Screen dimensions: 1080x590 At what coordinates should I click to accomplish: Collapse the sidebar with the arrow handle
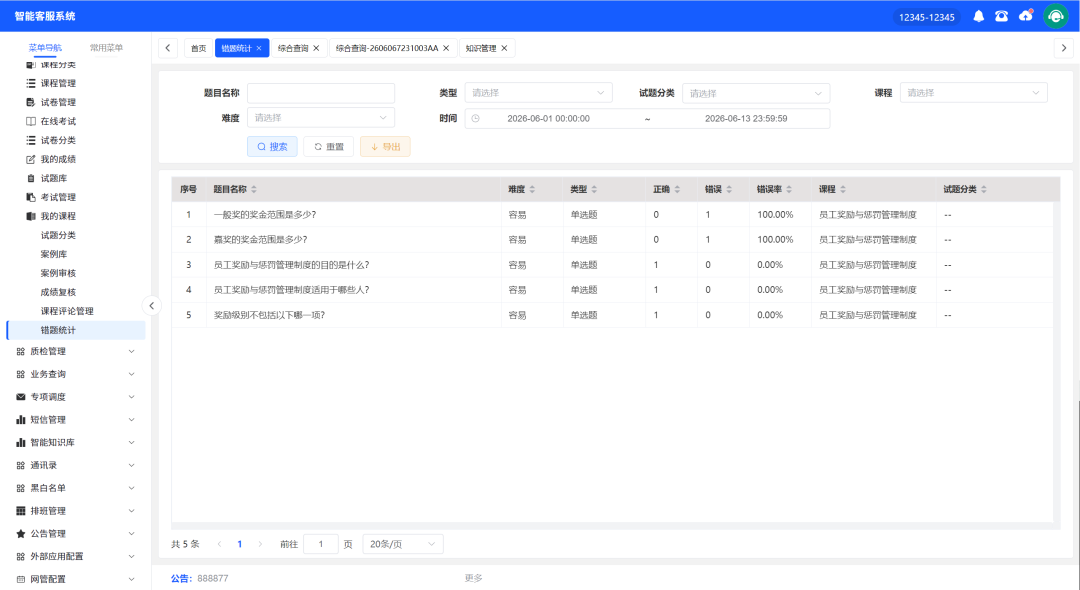pos(152,306)
